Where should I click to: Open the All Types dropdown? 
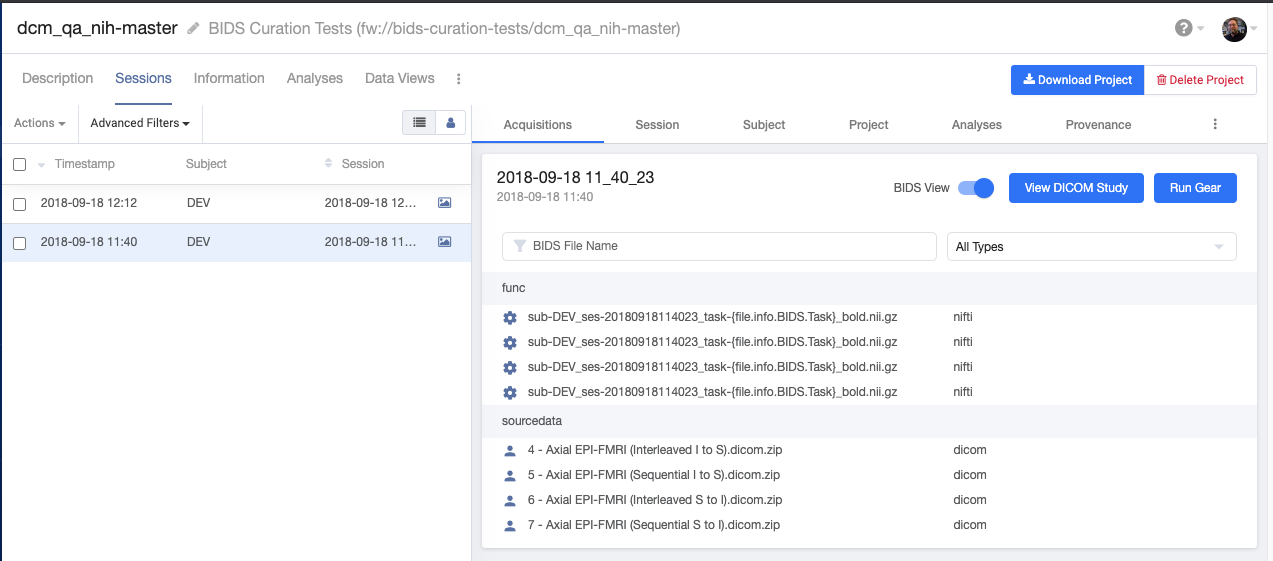(1091, 246)
